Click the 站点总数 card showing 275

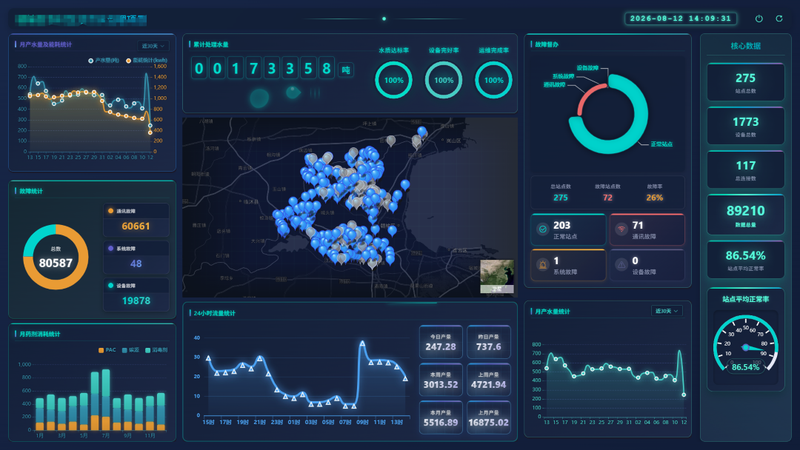click(745, 82)
